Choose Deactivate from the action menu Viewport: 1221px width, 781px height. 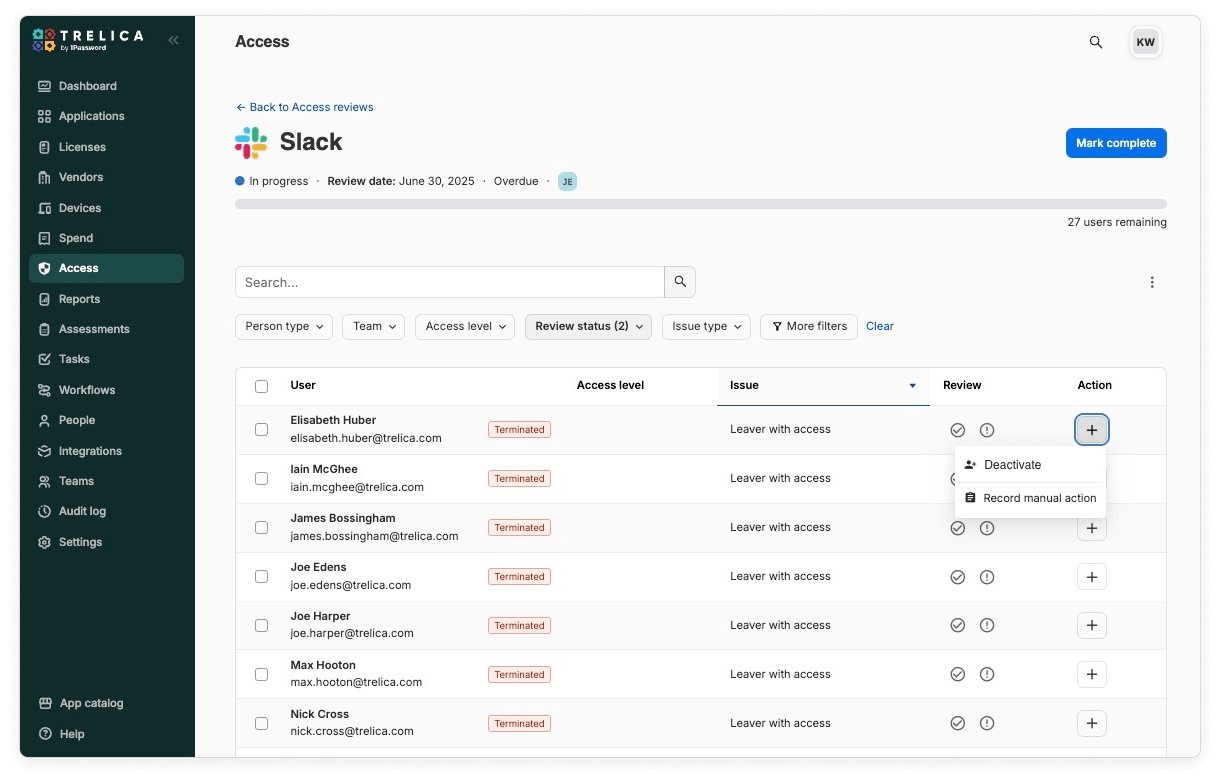1013,464
